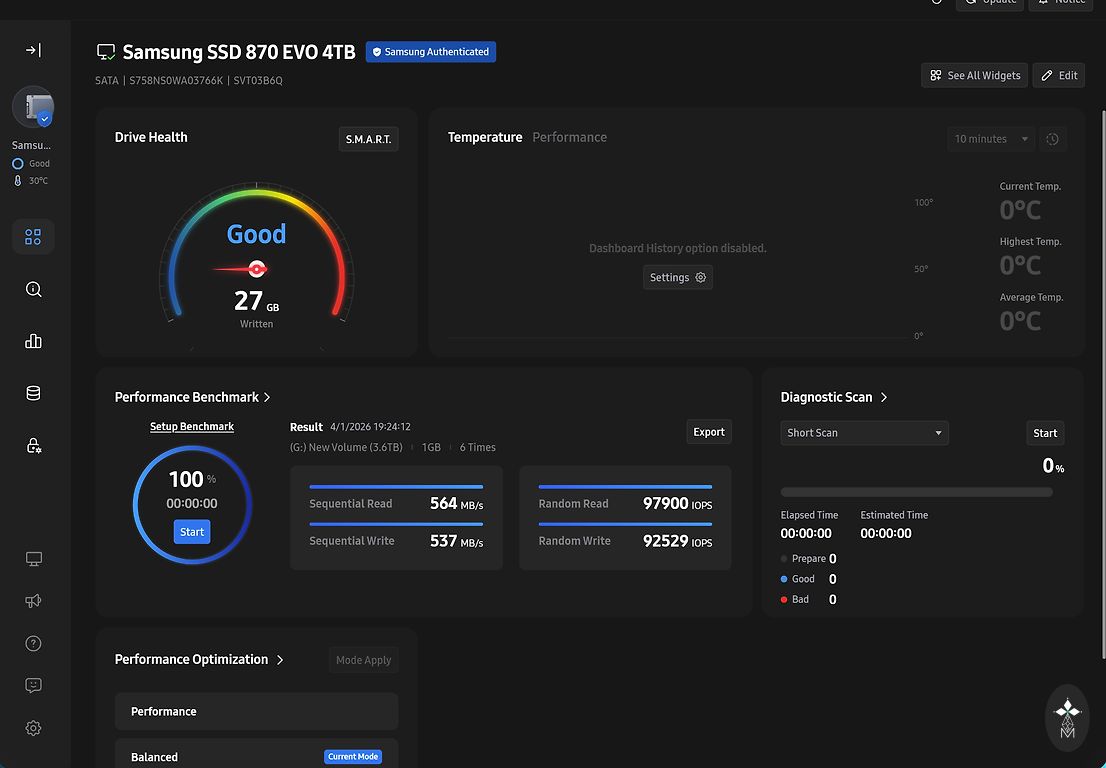Click the S.M.A.R.T. button
The height and width of the screenshot is (768, 1106).
[368, 139]
